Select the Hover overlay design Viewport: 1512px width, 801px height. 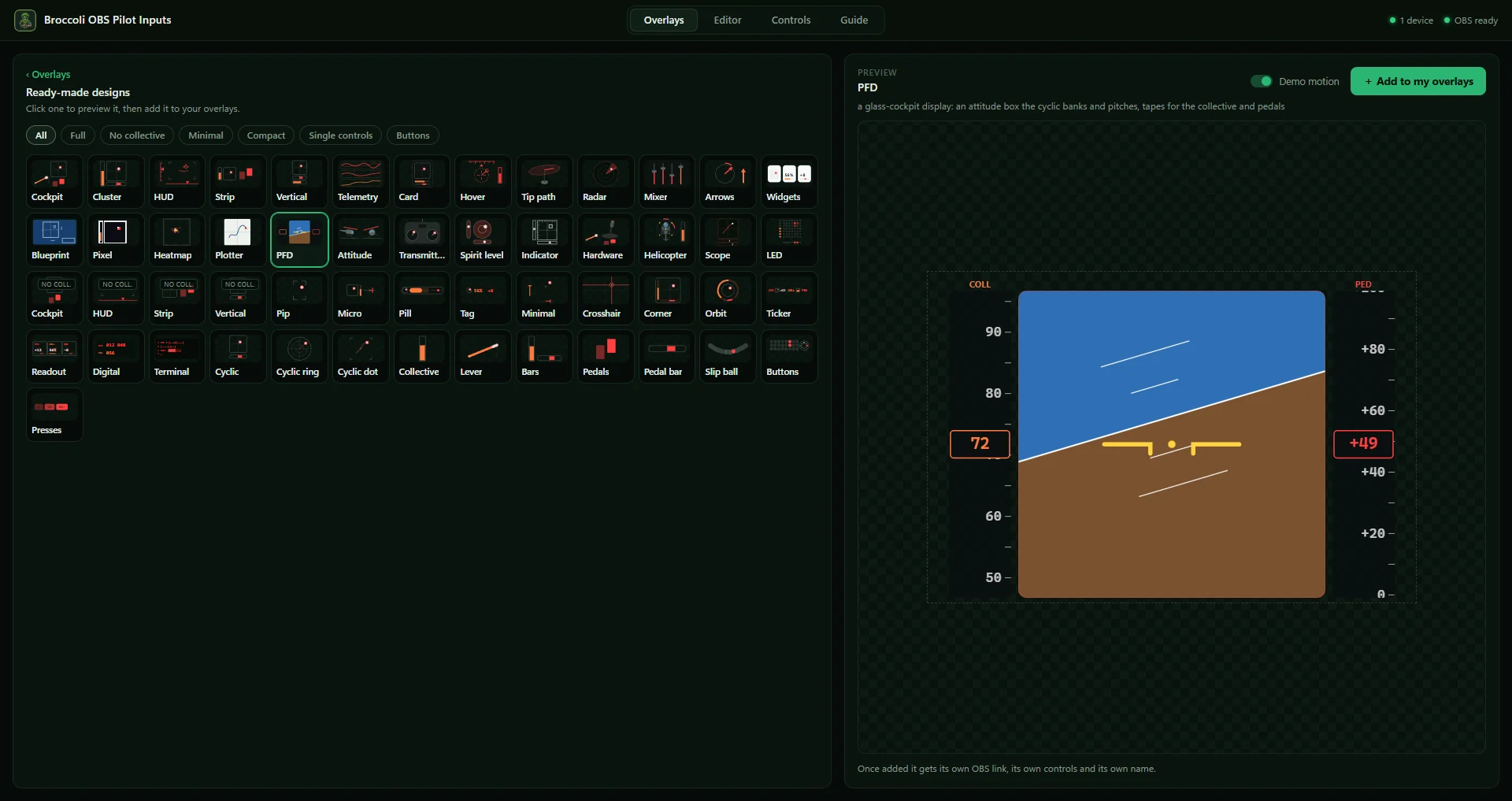click(483, 182)
